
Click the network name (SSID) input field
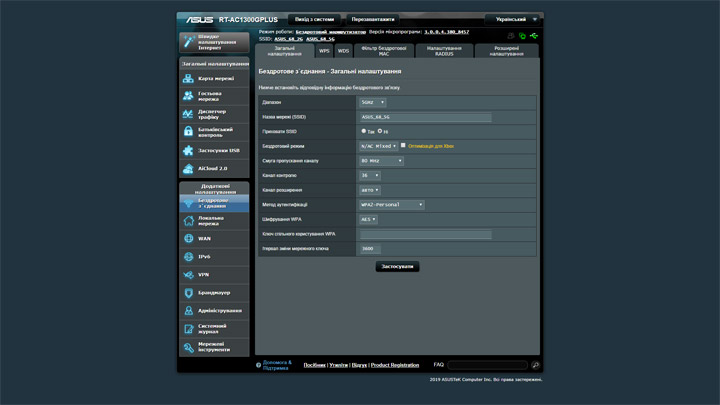425,117
